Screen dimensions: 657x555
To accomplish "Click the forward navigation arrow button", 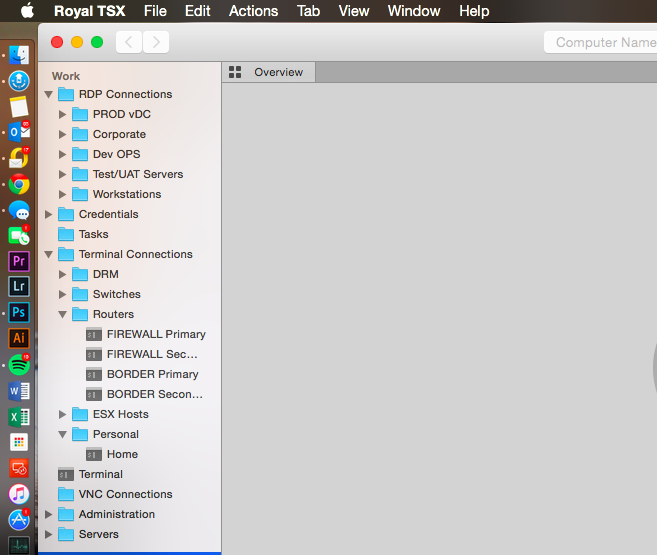I will [x=156, y=42].
